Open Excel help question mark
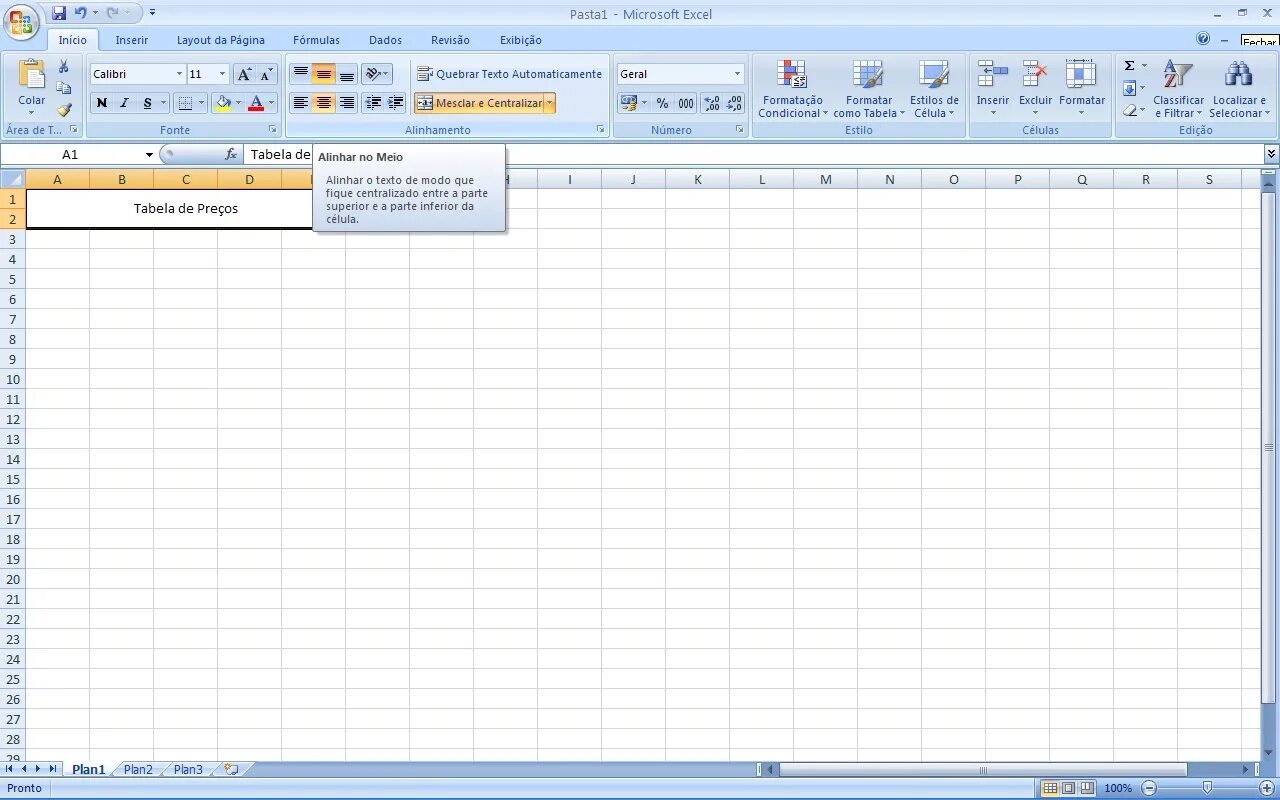The width and height of the screenshot is (1280, 800). 1203,39
